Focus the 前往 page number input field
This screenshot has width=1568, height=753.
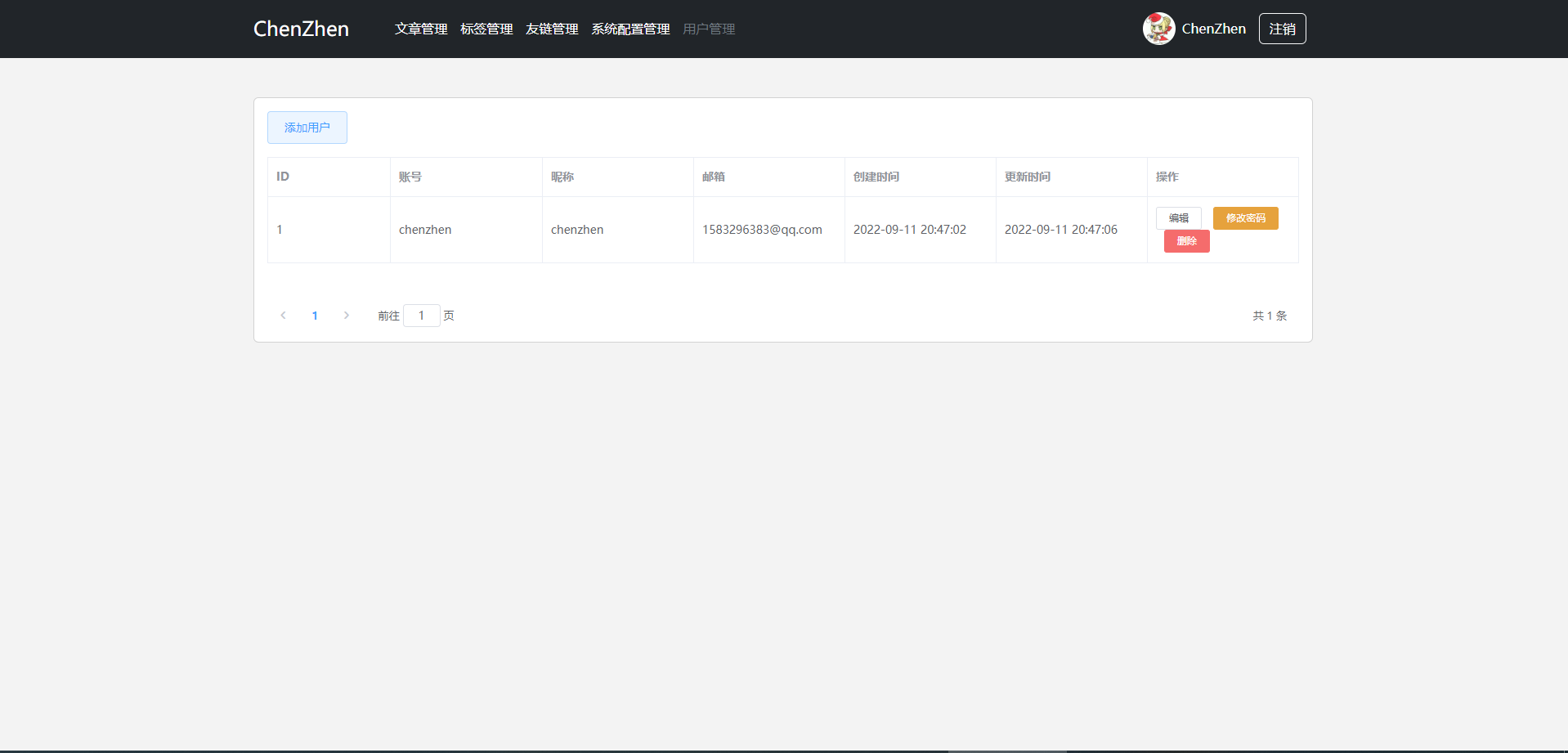(x=422, y=316)
